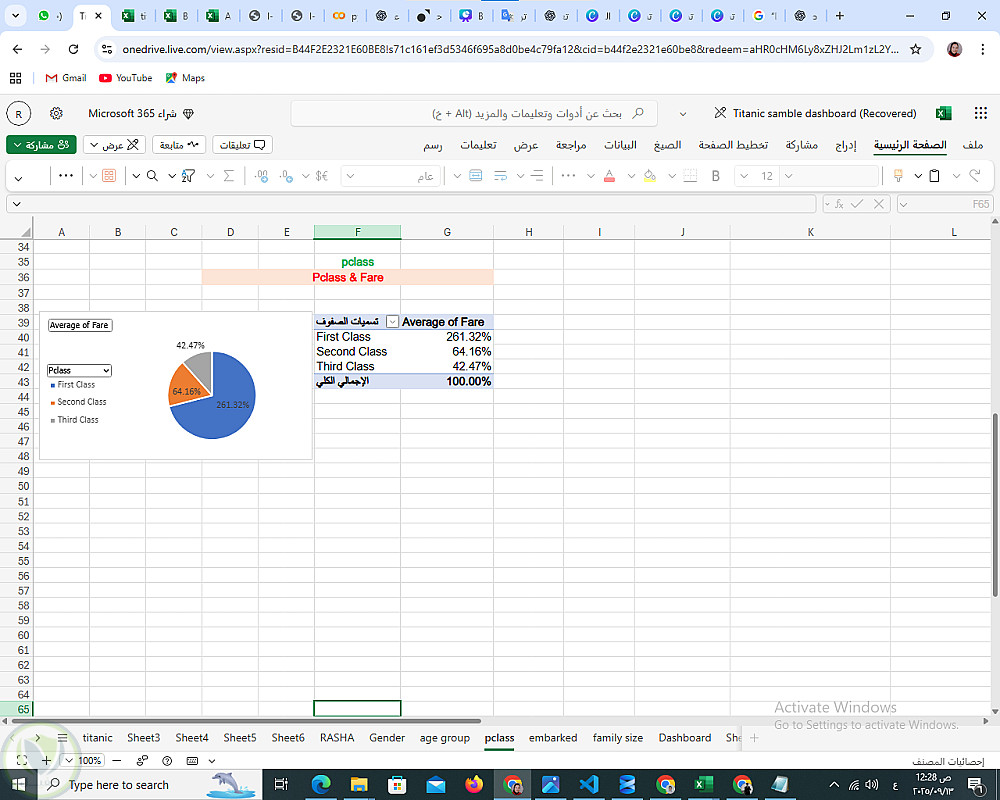Click the sort and filter icon
Viewport: 1000px width, 800px height.
188,176
